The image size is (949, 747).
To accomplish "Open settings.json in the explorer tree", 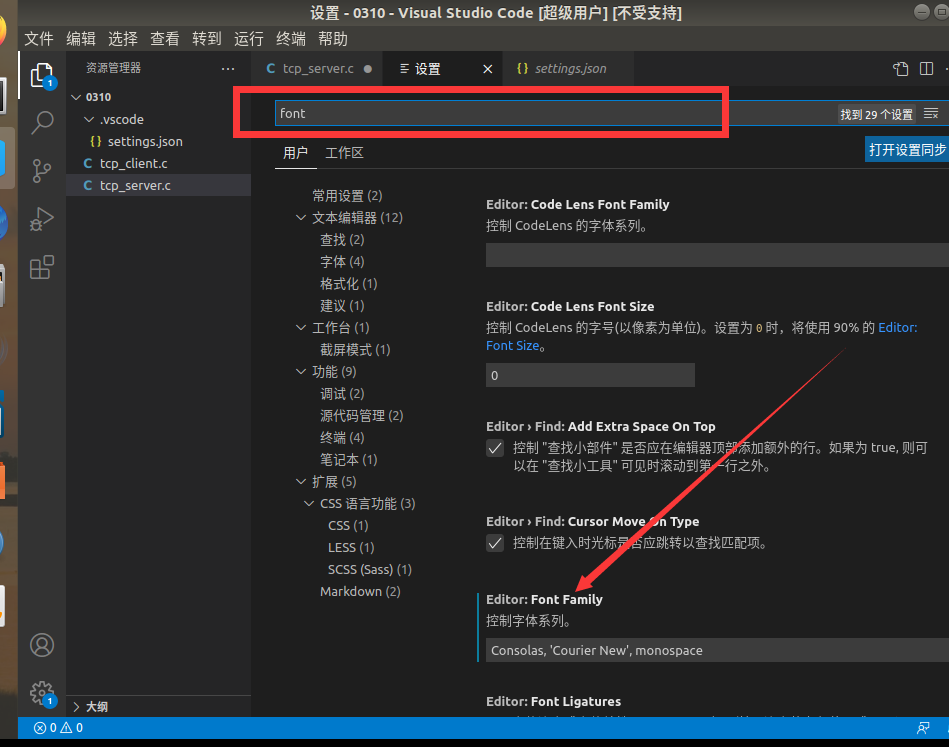I will (145, 141).
